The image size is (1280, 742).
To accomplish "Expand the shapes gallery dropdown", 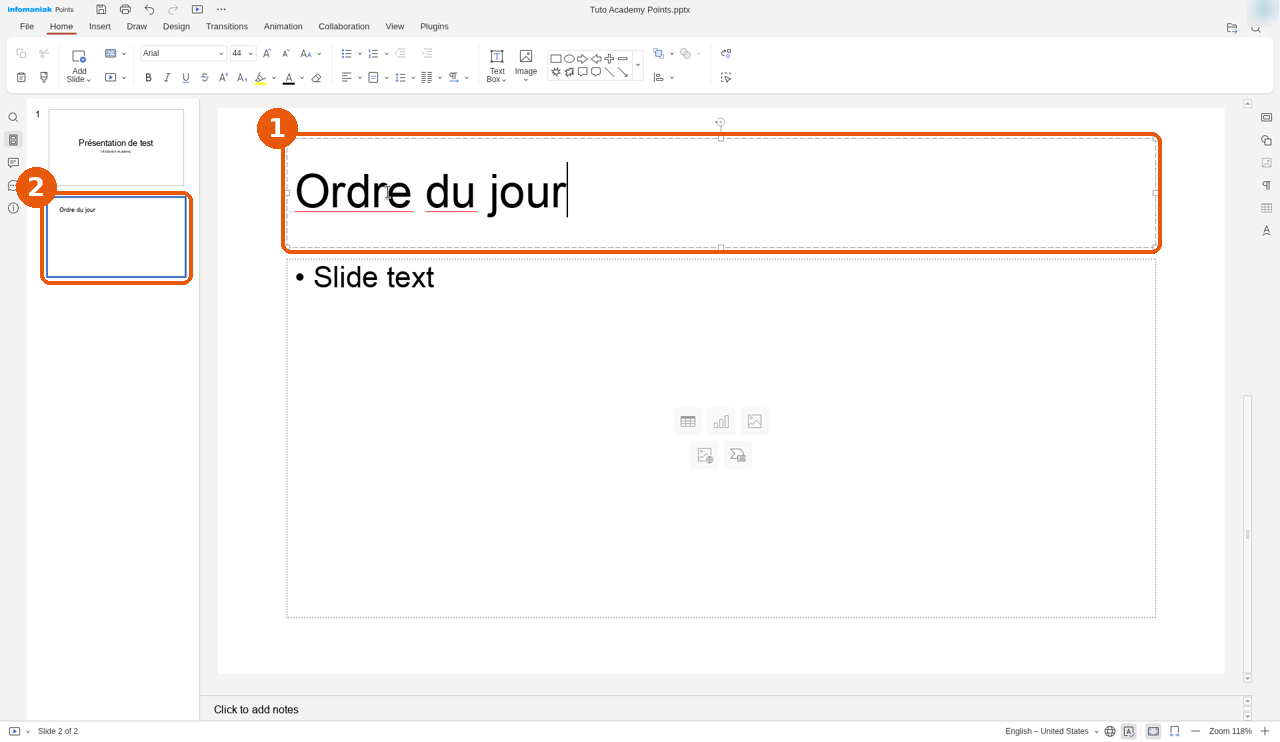I will click(638, 65).
